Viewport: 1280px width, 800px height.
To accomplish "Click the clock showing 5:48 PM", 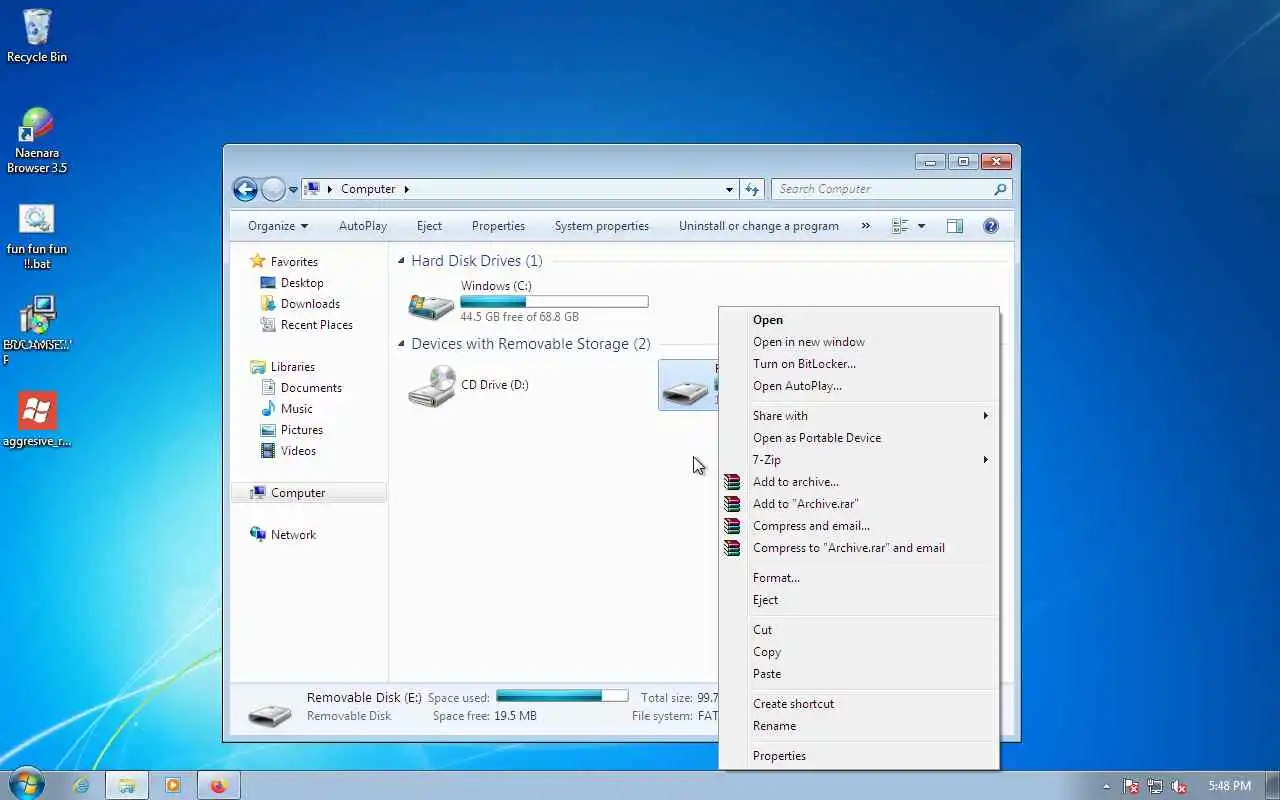I will [x=1229, y=786].
